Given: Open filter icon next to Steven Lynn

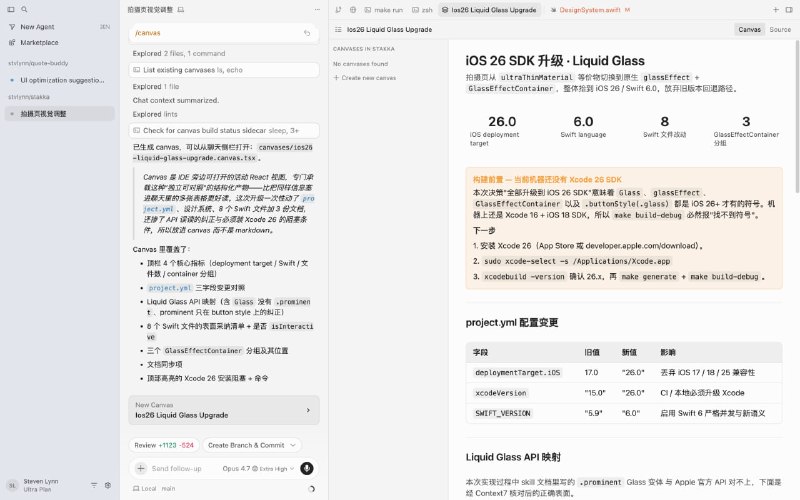Looking at the screenshot, I should point(94,485).
